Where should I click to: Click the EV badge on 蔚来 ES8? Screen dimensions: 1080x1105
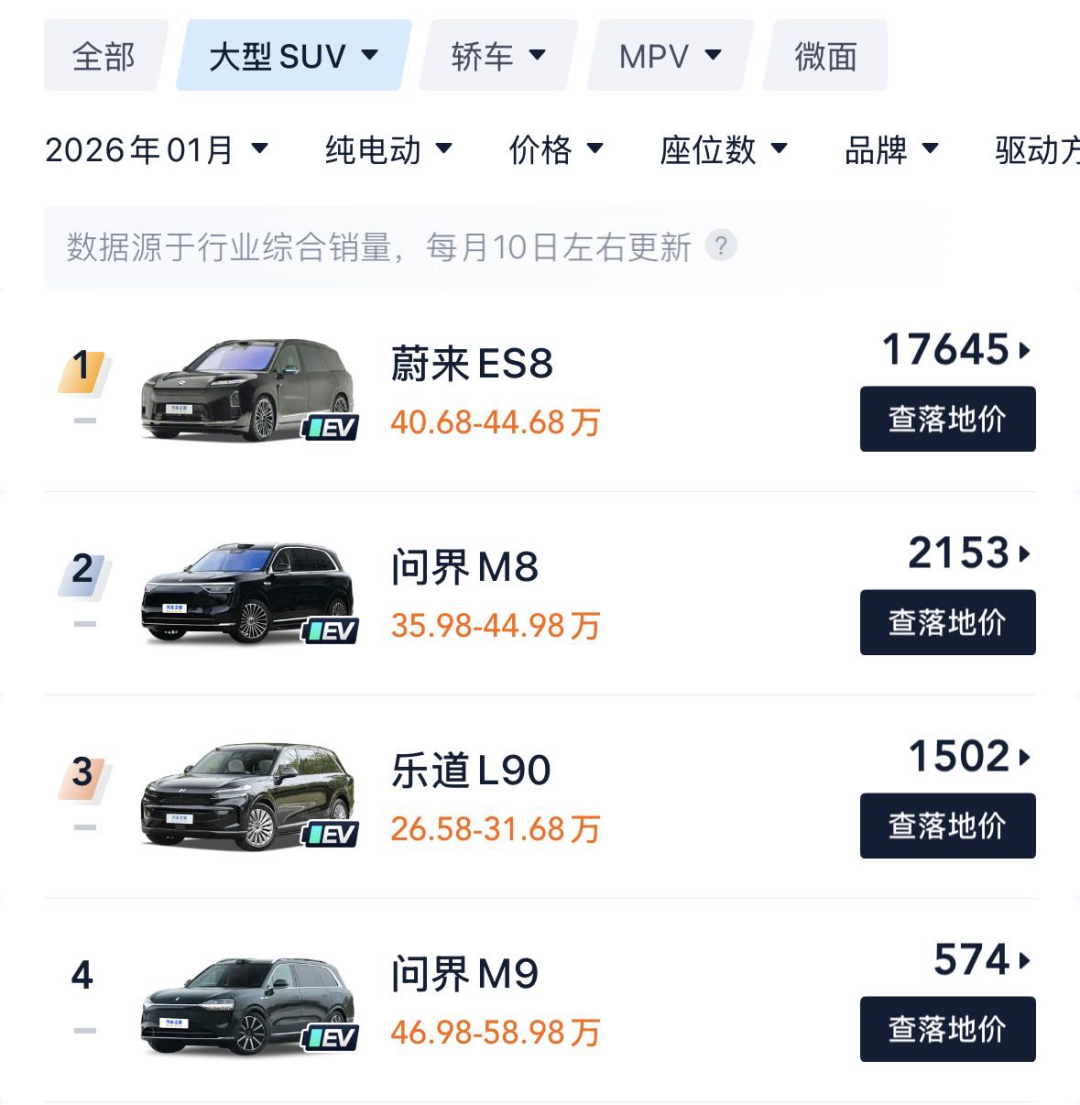(x=331, y=427)
